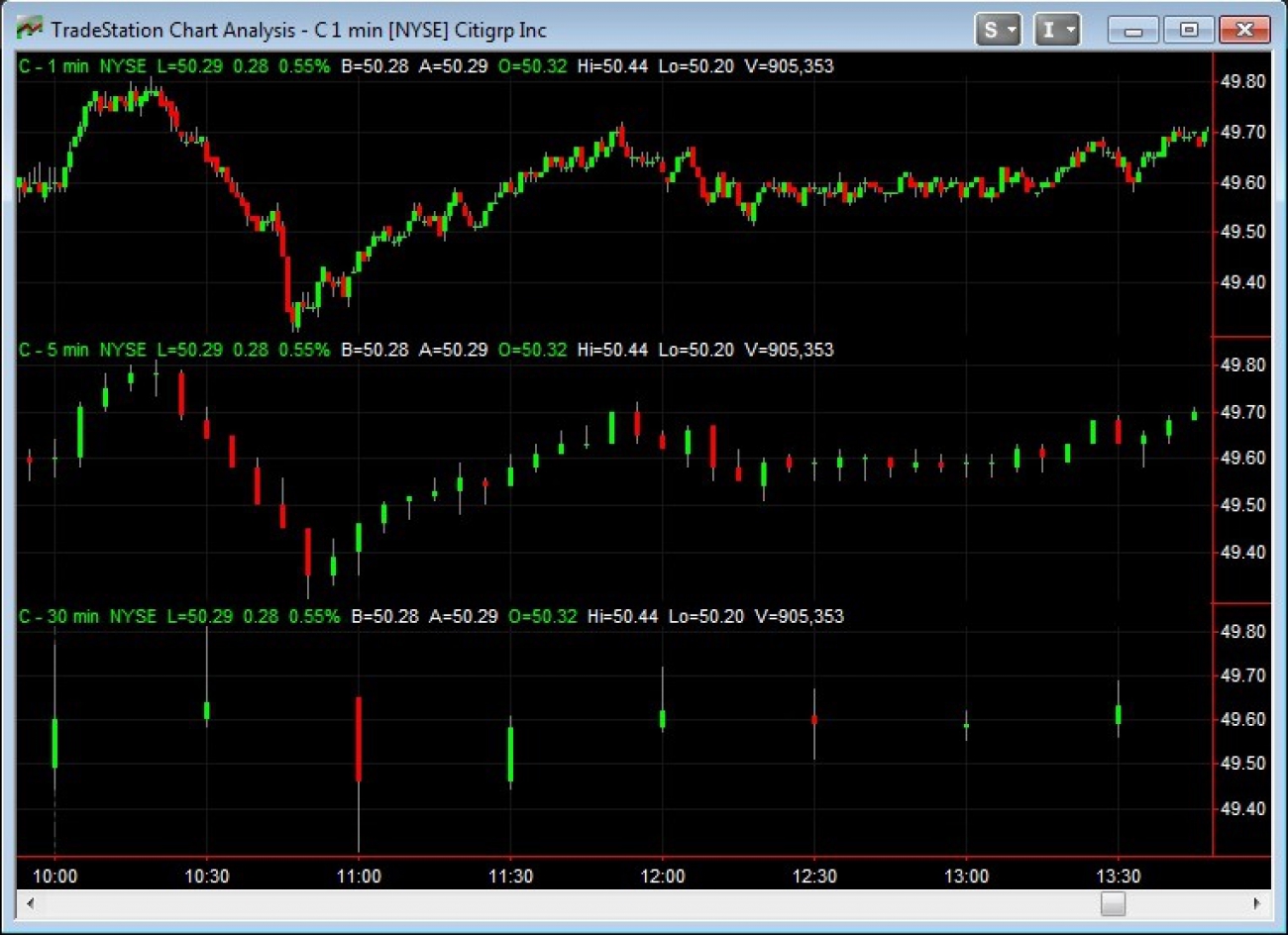Click the volume value V=905,353
Screen dimensions: 1288x935
tap(791, 66)
